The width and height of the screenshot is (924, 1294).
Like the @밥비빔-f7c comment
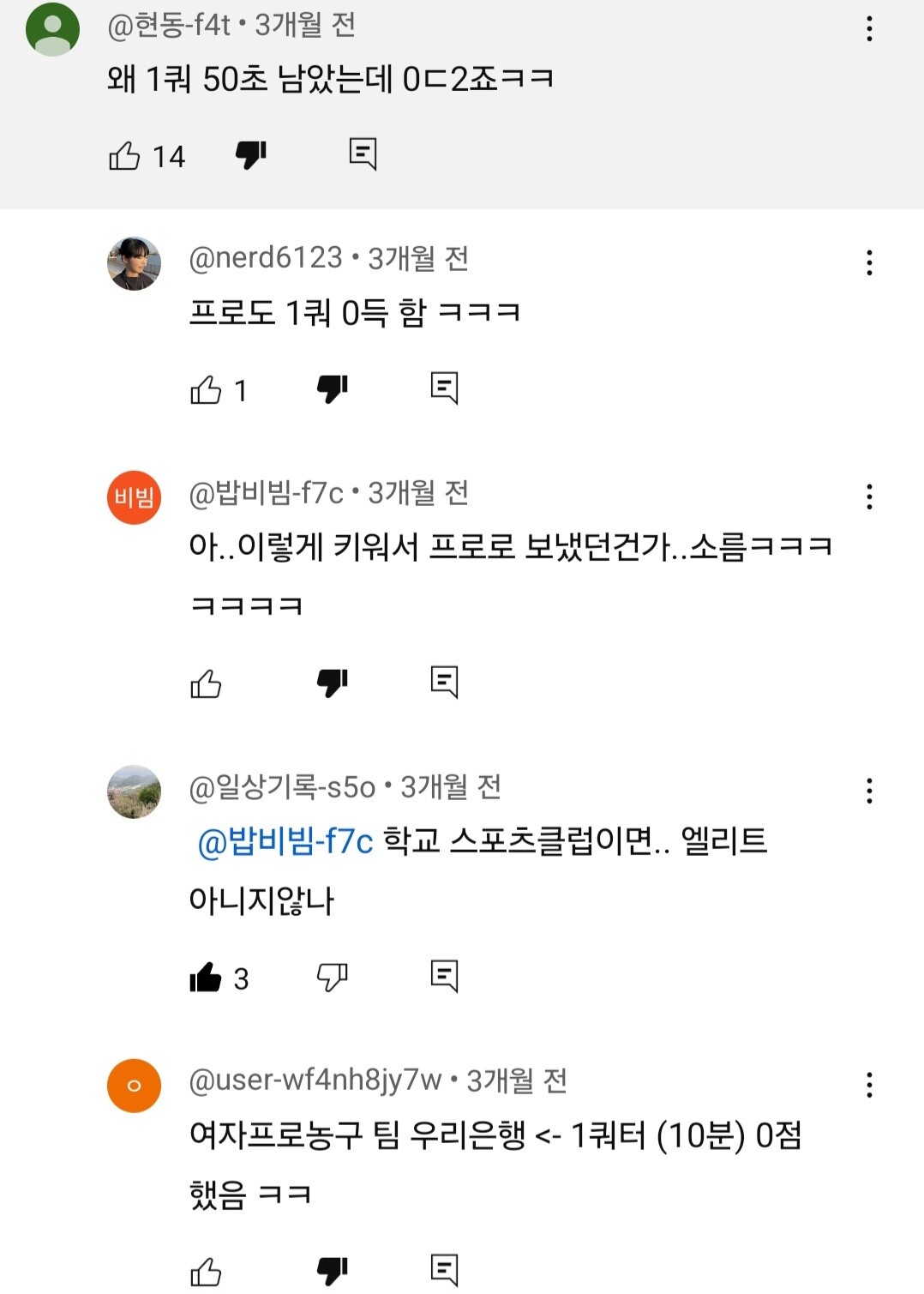click(x=206, y=684)
